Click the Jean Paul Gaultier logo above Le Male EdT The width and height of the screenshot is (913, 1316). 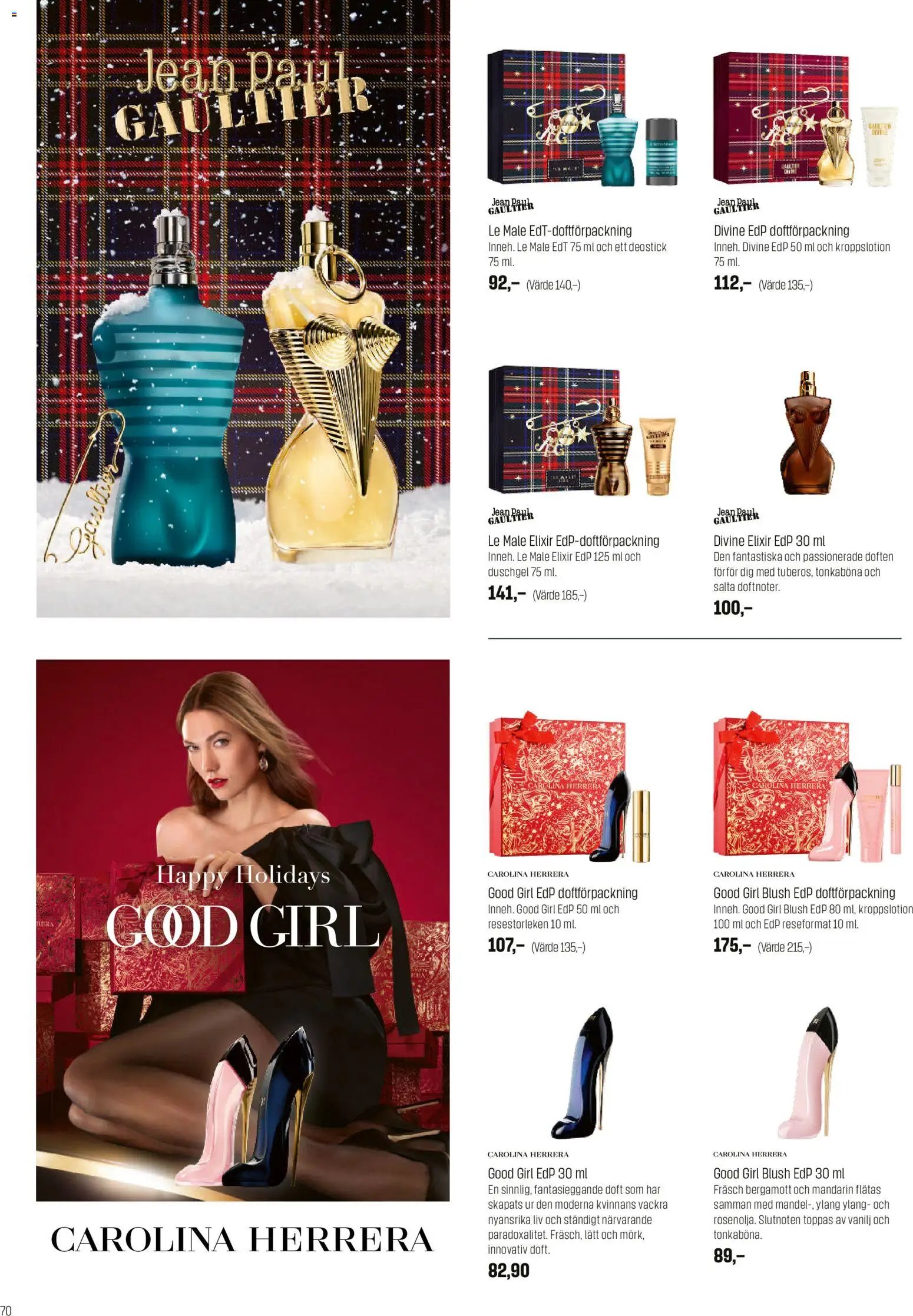(511, 205)
